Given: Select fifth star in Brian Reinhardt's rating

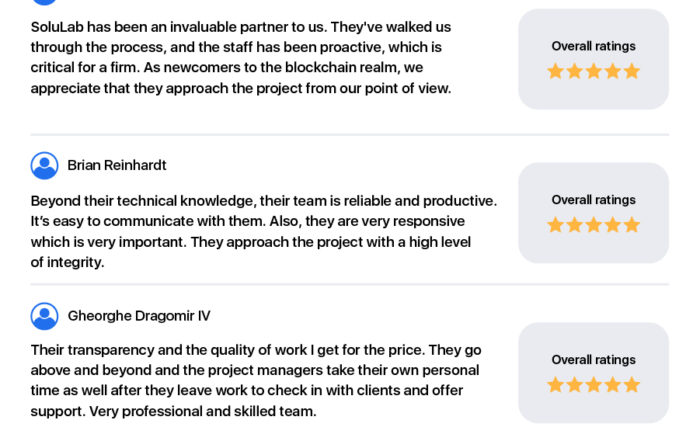Looking at the screenshot, I should click(631, 225).
